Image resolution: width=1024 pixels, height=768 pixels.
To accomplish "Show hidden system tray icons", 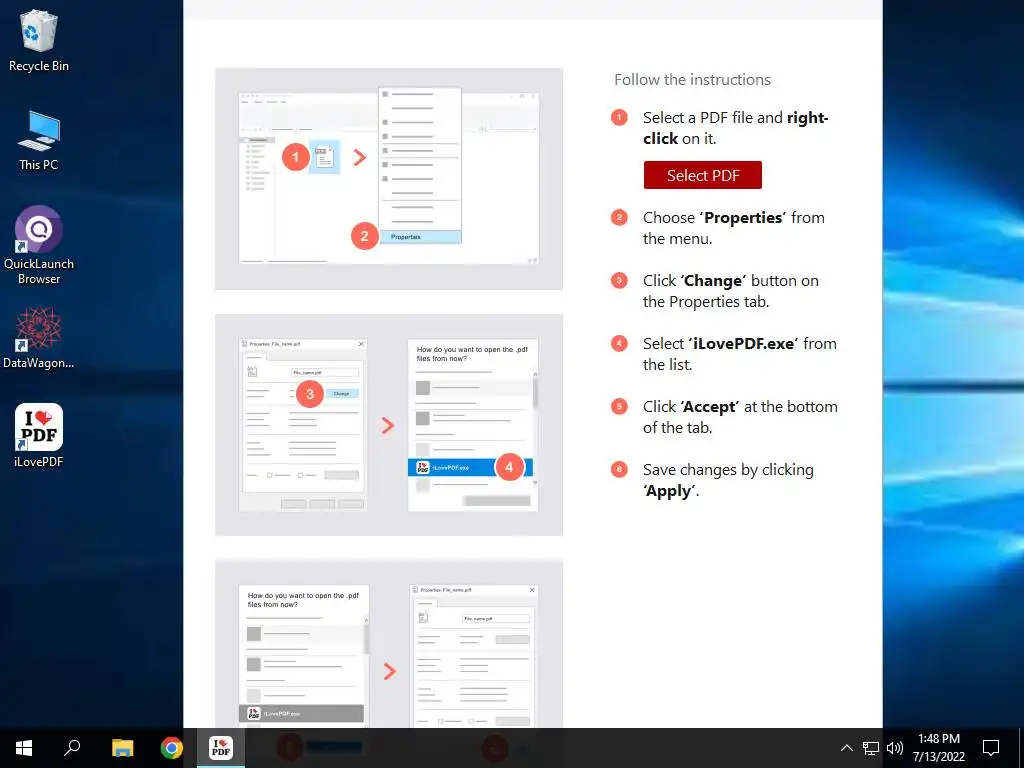I will click(x=846, y=748).
